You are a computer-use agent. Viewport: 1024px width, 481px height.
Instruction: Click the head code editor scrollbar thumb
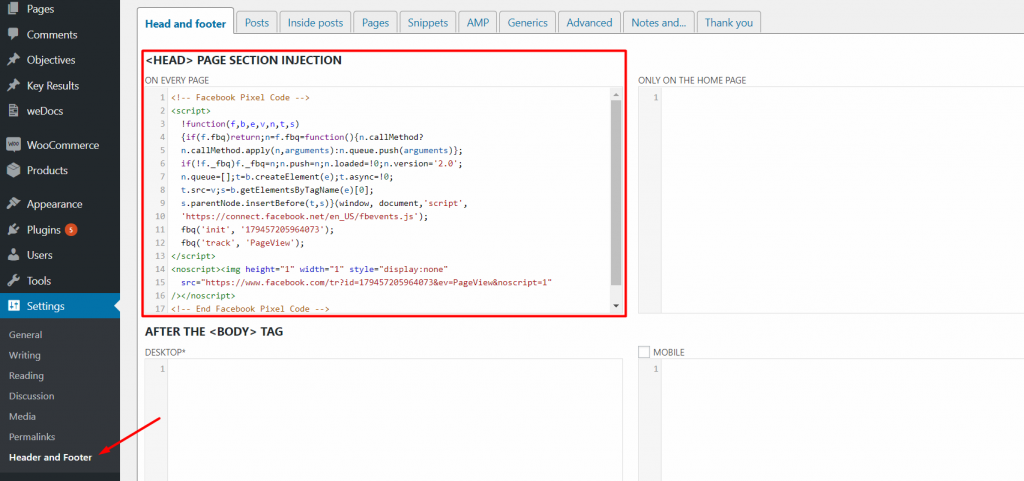616,193
